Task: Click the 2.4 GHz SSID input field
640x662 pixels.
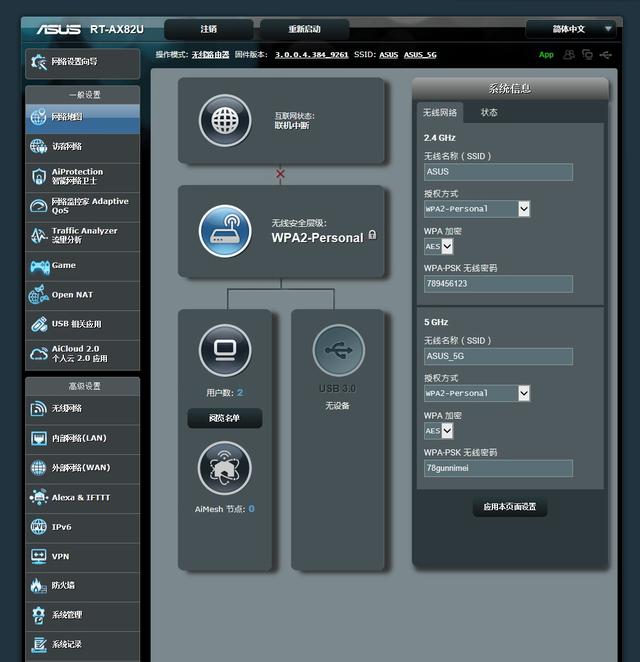Action: point(498,172)
